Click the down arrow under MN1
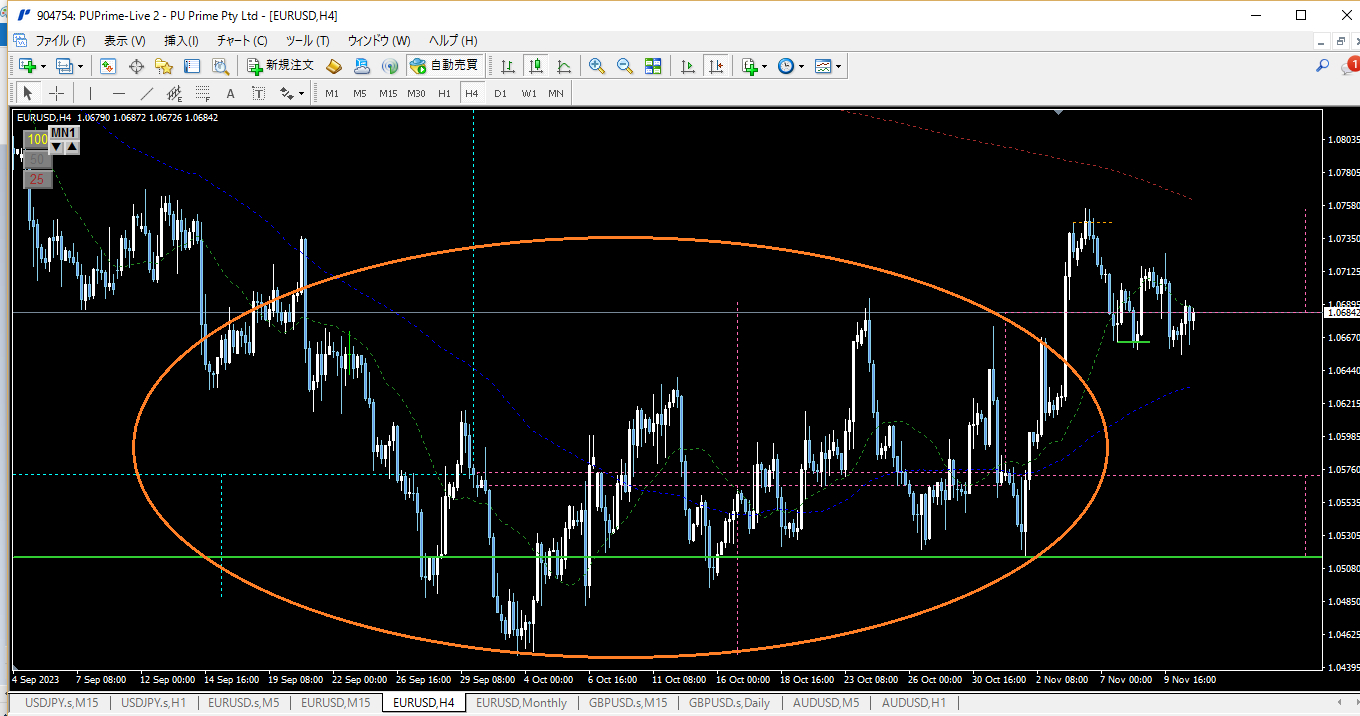This screenshot has height=716, width=1360. [x=57, y=147]
